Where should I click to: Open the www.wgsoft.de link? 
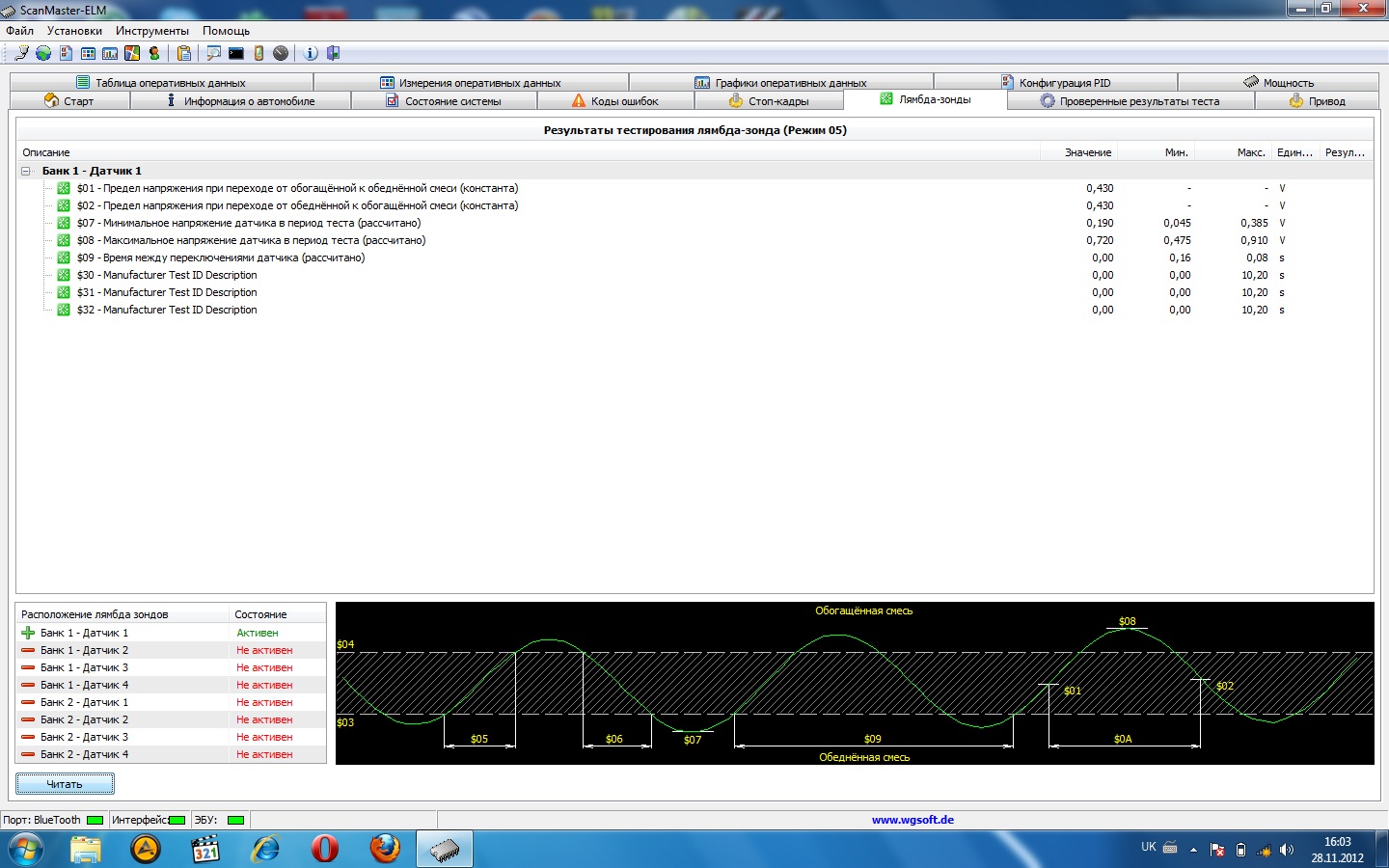pos(912,820)
